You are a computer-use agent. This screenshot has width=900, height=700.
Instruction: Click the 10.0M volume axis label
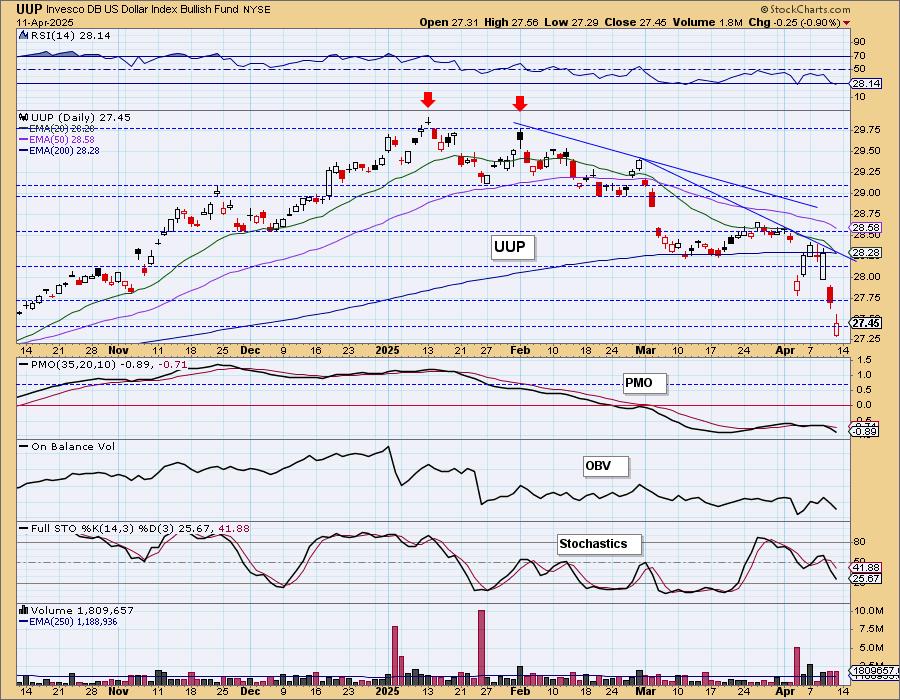(868, 610)
